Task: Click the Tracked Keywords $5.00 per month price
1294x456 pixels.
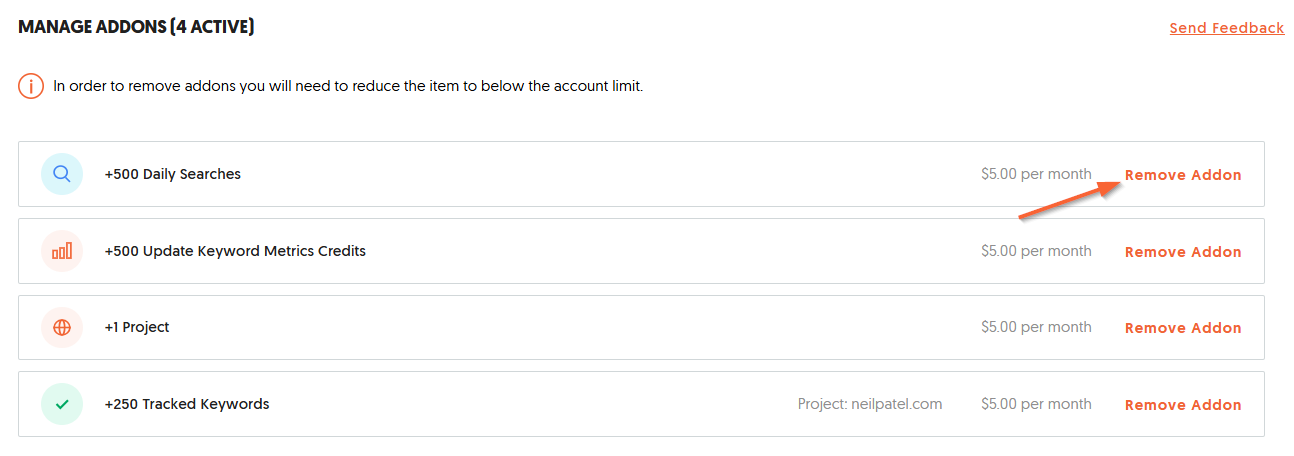Action: (1036, 404)
